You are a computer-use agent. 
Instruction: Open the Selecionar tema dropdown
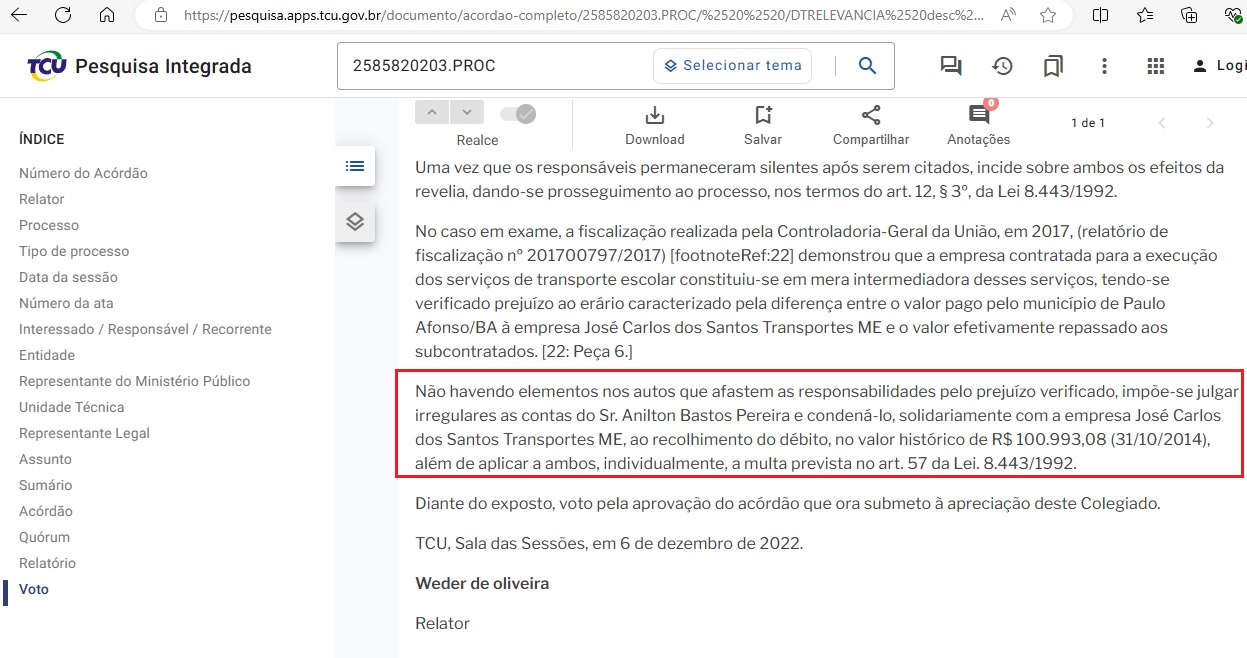click(733, 66)
